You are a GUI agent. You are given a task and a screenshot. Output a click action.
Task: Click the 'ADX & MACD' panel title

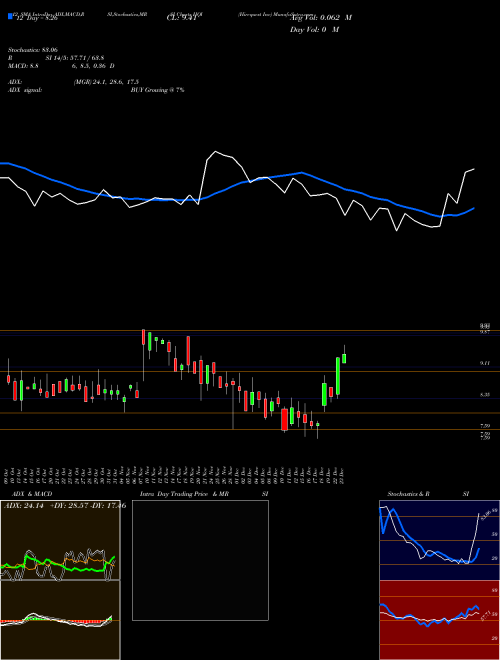32,494
